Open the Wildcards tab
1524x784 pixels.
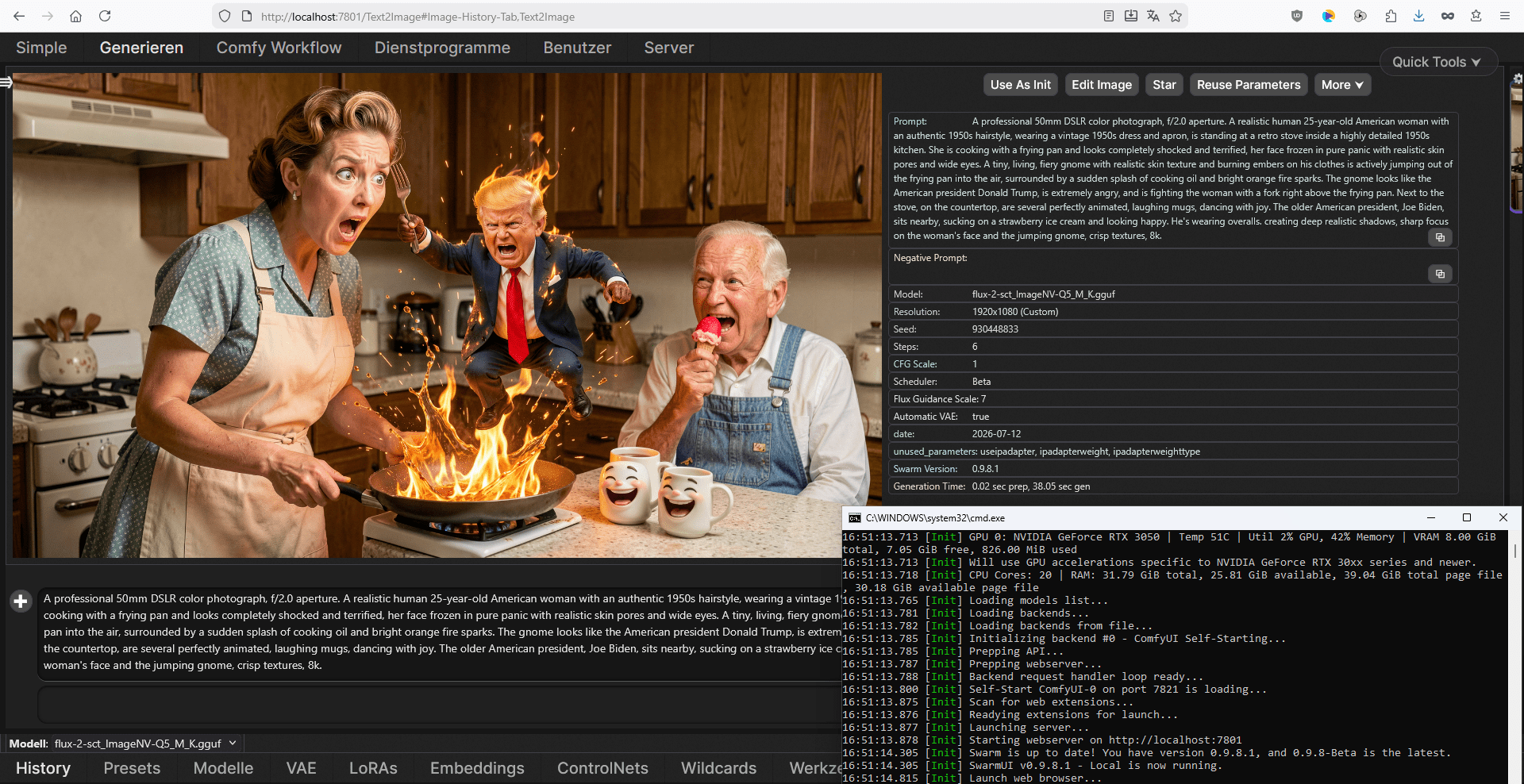[718, 768]
